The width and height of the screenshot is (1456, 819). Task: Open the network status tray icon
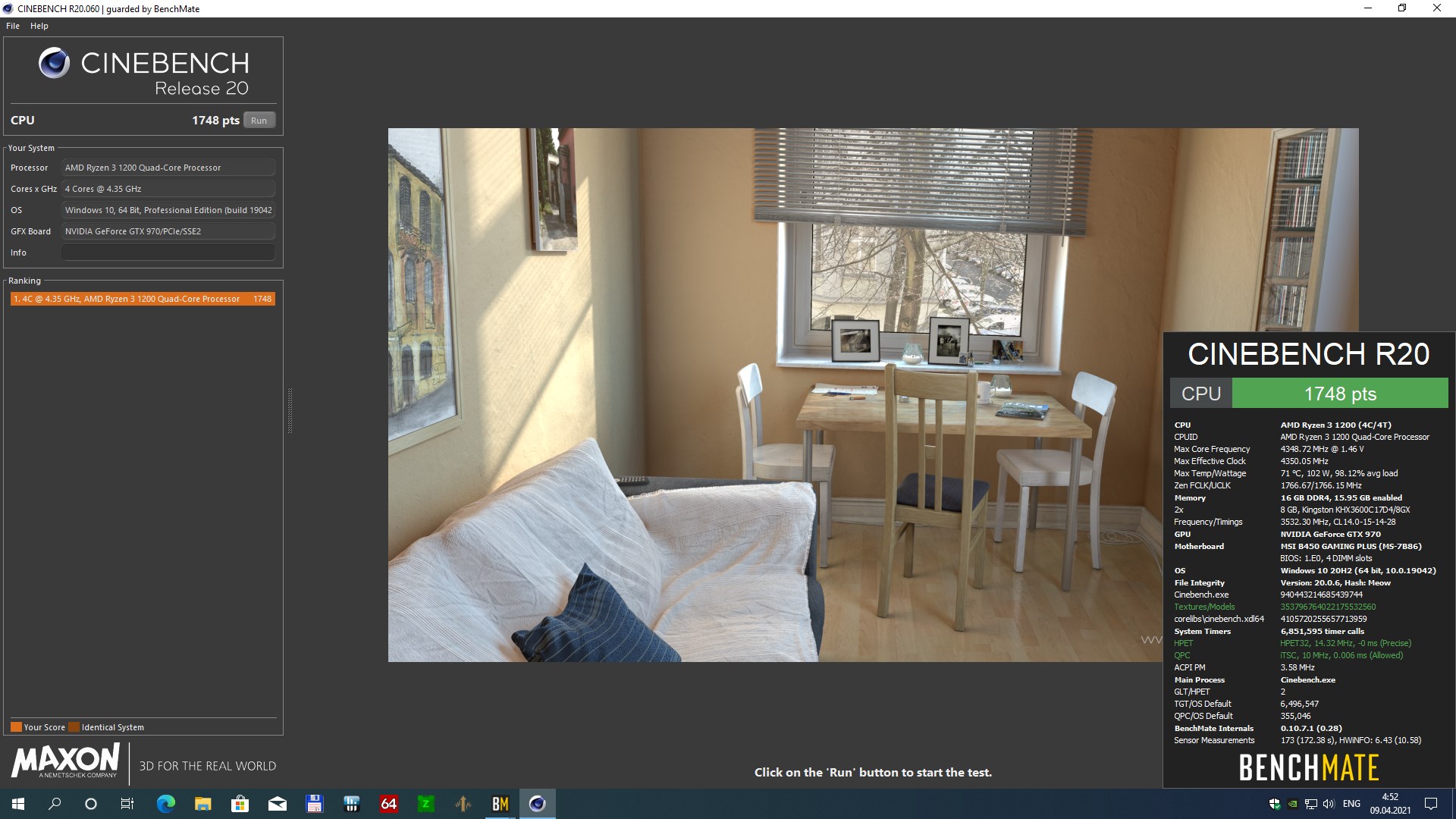(1310, 804)
